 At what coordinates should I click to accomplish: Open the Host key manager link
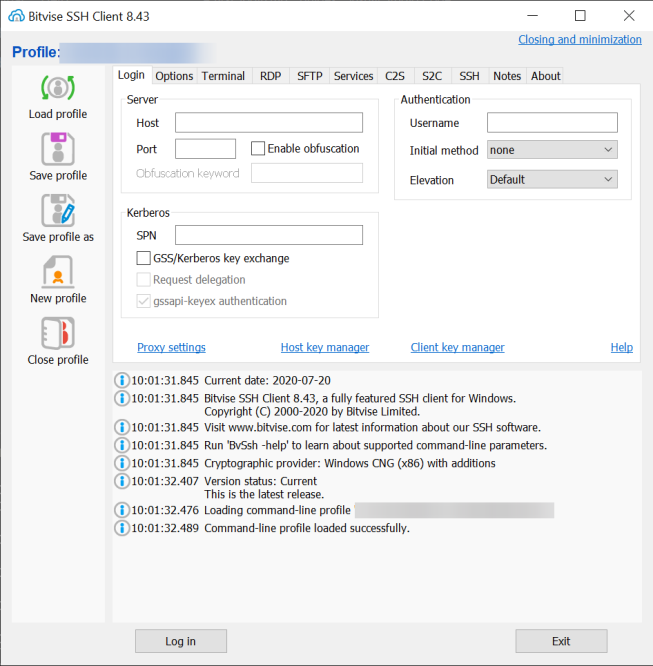[325, 348]
